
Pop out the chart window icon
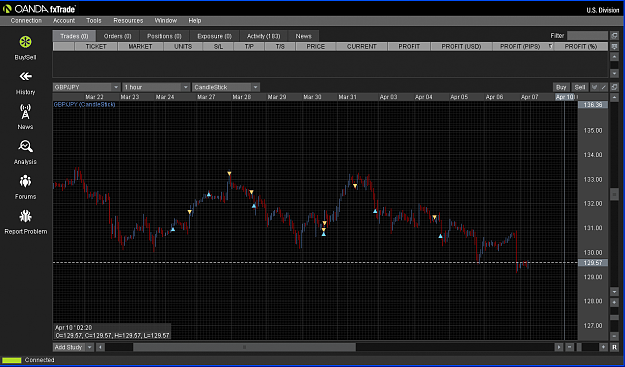(x=614, y=87)
